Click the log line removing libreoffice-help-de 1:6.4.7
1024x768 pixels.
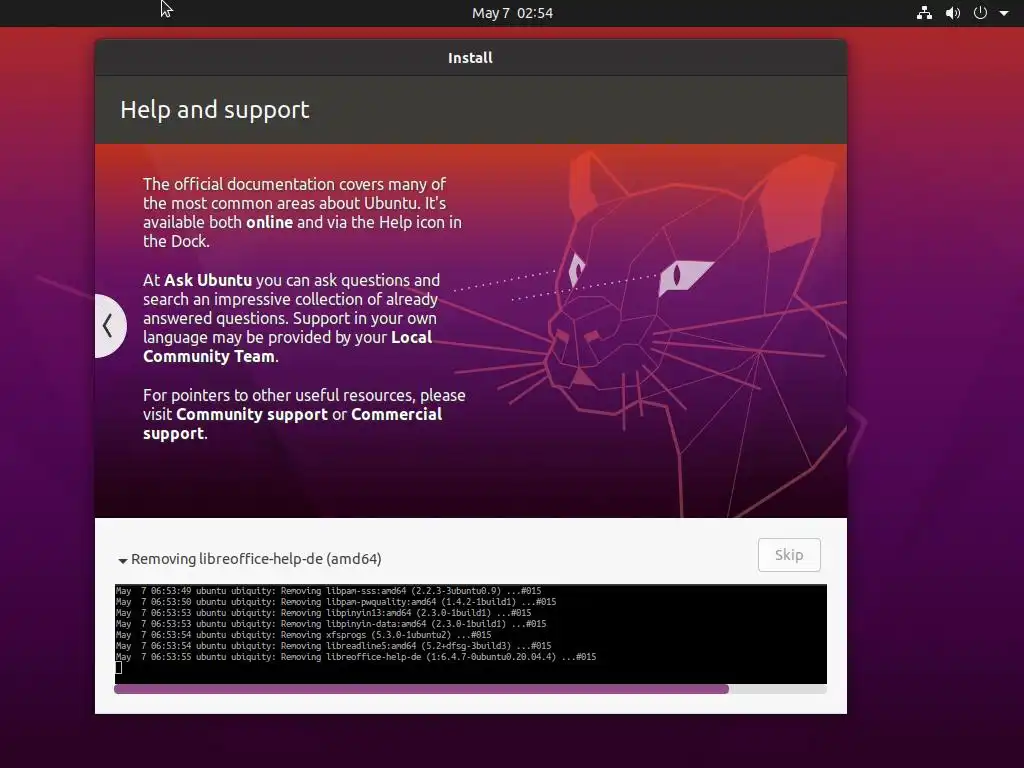[356, 657]
